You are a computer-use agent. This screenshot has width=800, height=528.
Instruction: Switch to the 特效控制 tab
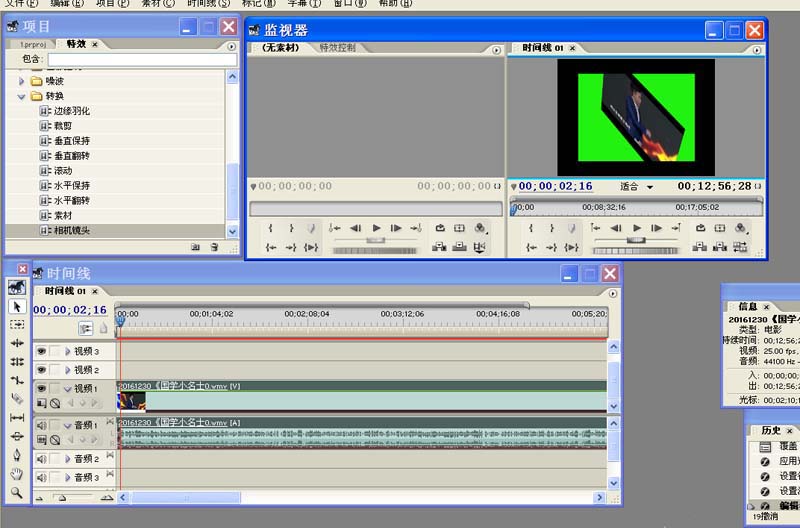click(338, 48)
